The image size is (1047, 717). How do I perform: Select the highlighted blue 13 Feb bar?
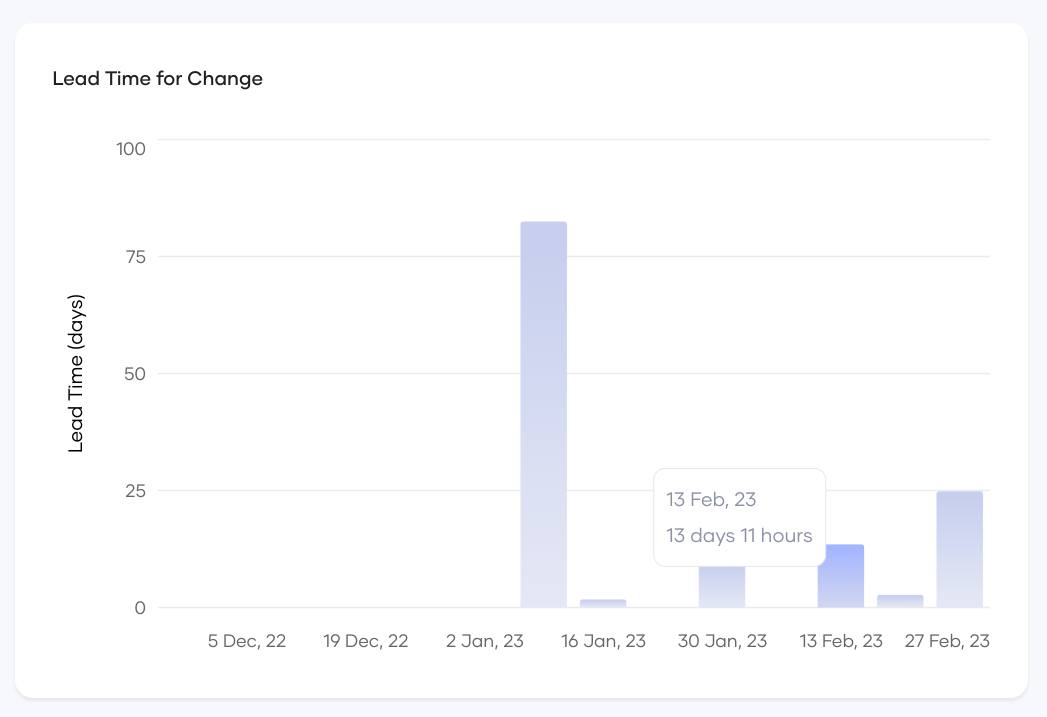click(840, 576)
